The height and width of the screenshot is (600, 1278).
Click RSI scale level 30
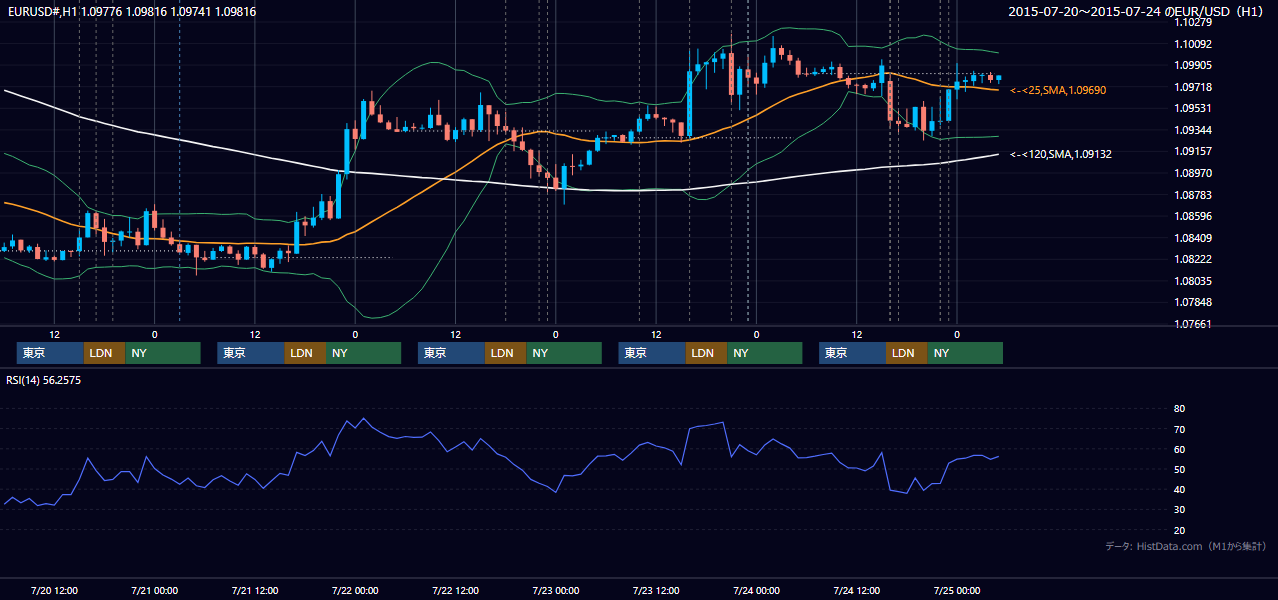[1180, 510]
